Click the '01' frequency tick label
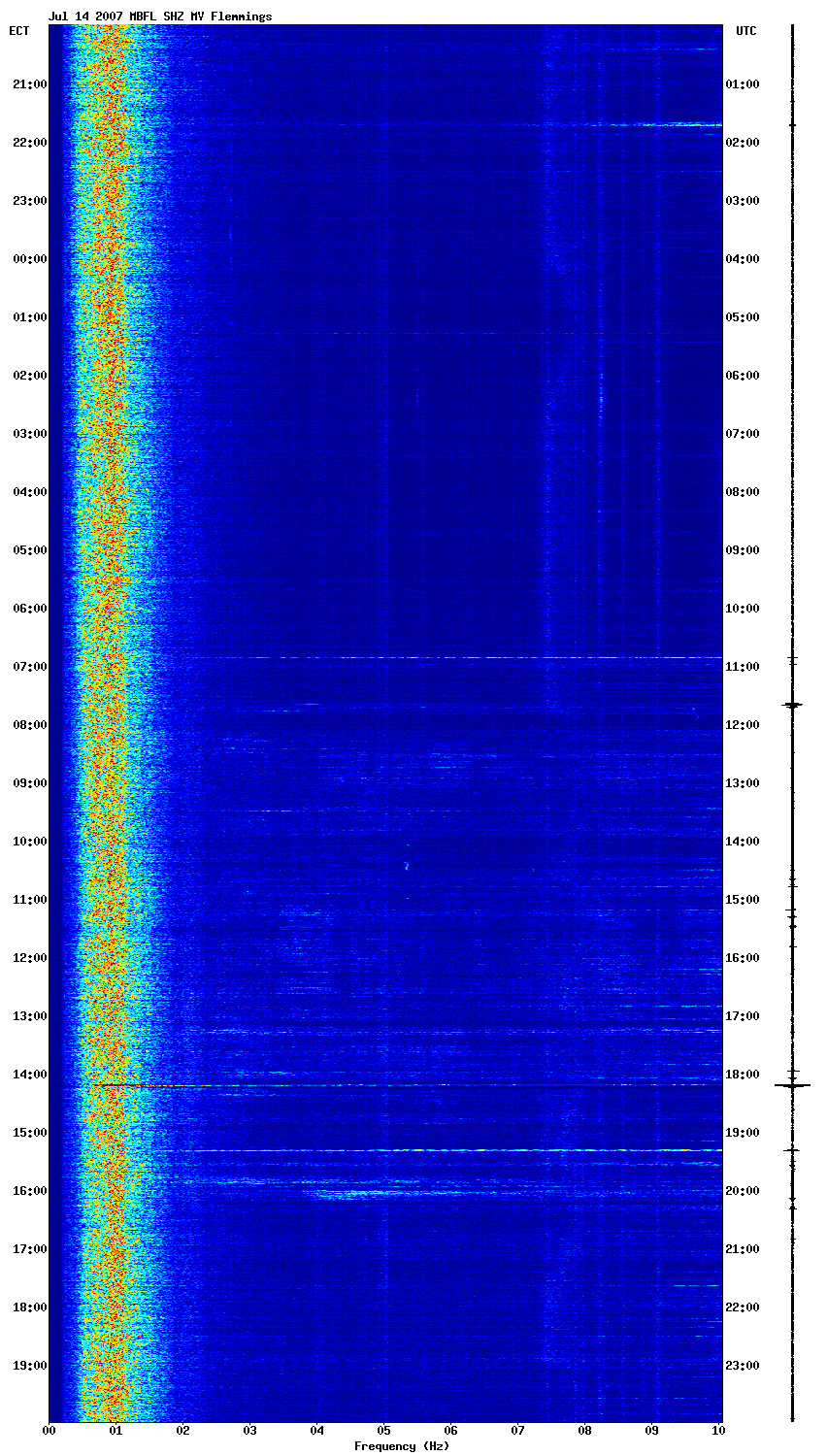This screenshot has width=827, height=1456. tap(116, 1431)
